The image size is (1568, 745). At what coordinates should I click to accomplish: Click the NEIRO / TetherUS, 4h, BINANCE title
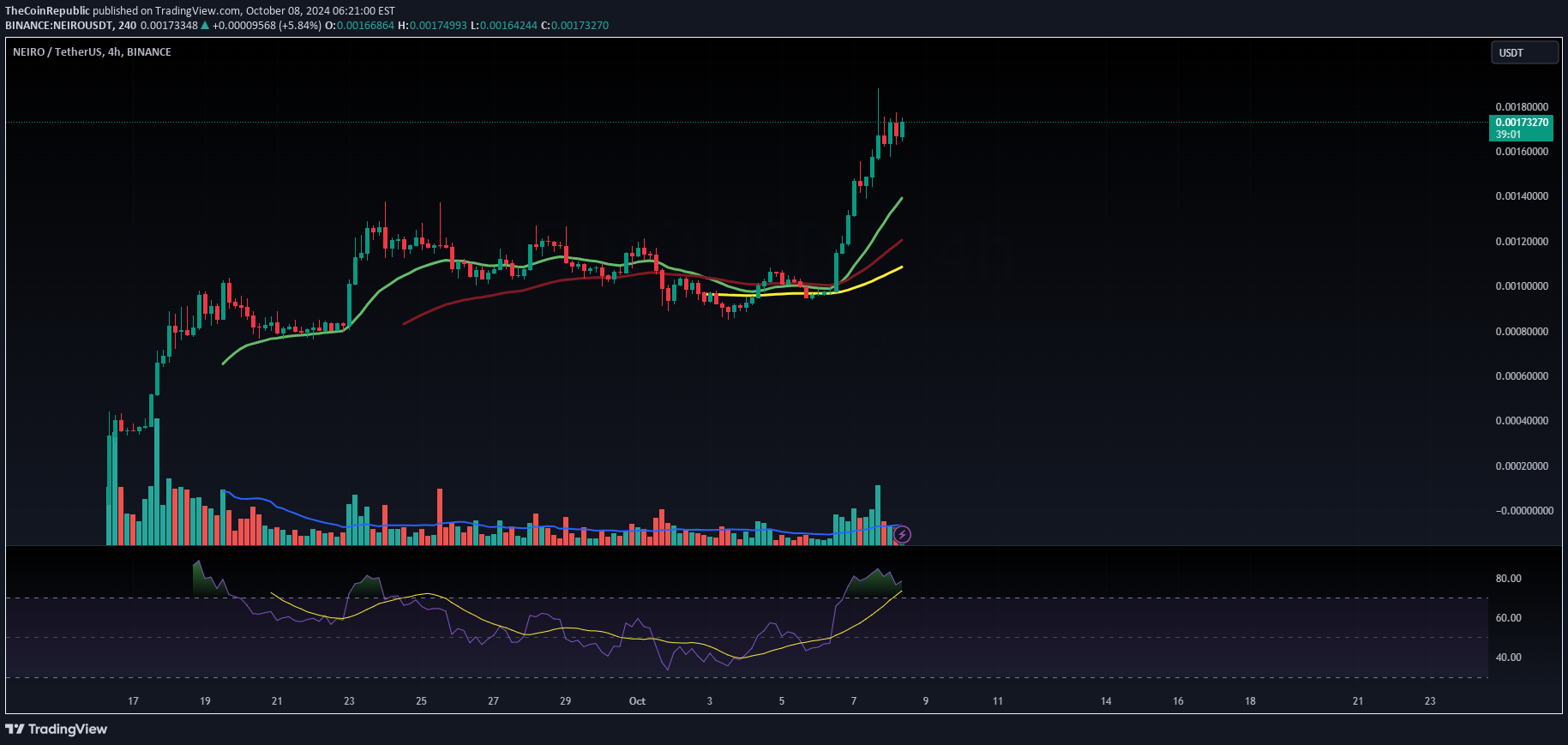(x=92, y=52)
